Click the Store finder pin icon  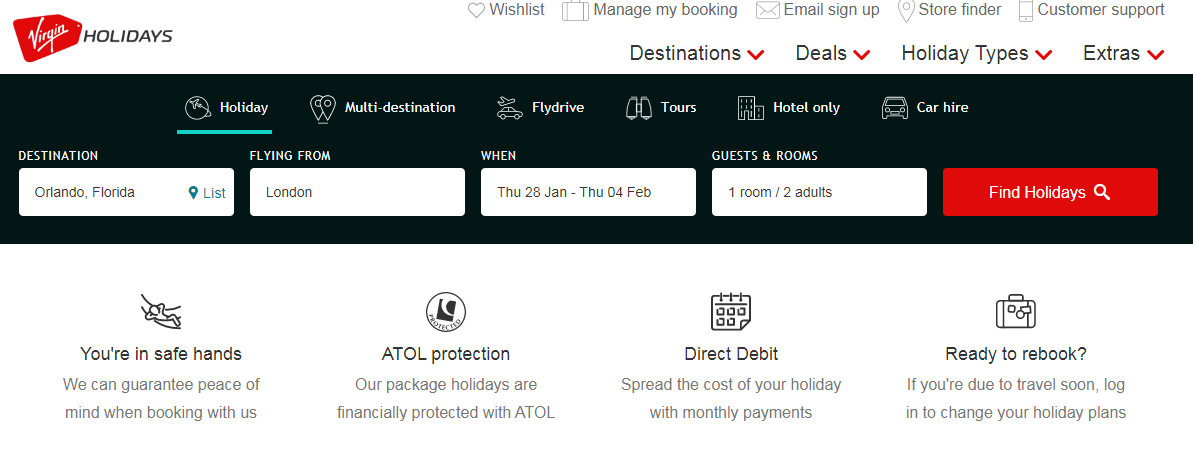(x=906, y=10)
